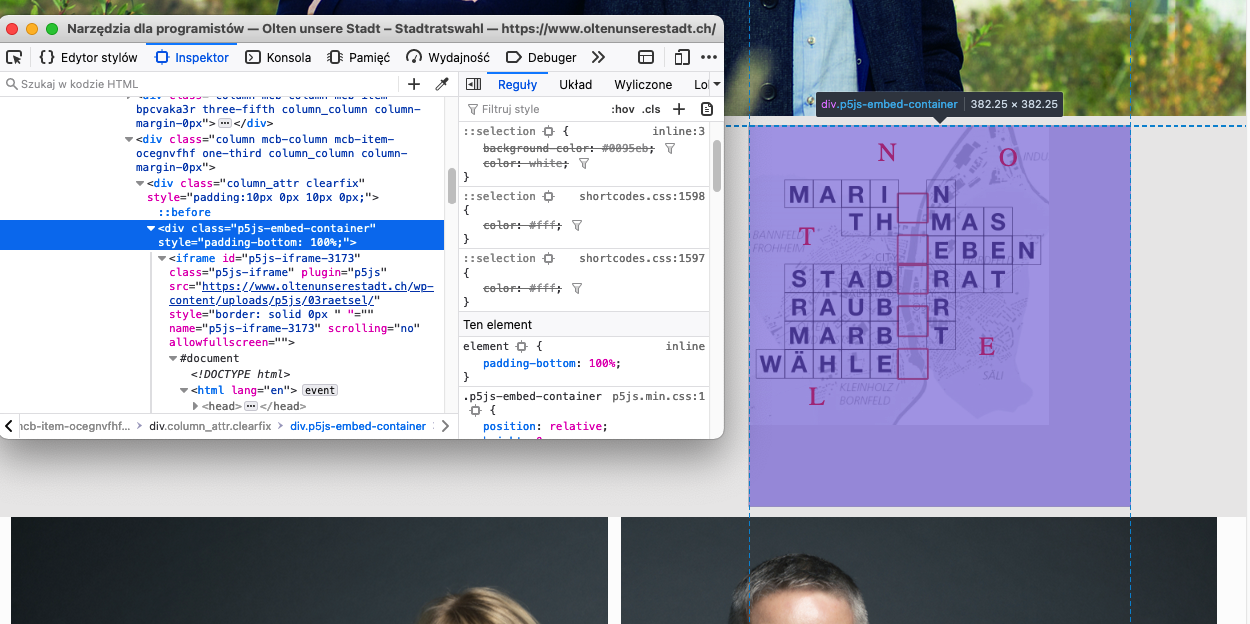Image resolution: width=1250 pixels, height=624 pixels.
Task: Collapse the #document node
Action: coord(174,358)
